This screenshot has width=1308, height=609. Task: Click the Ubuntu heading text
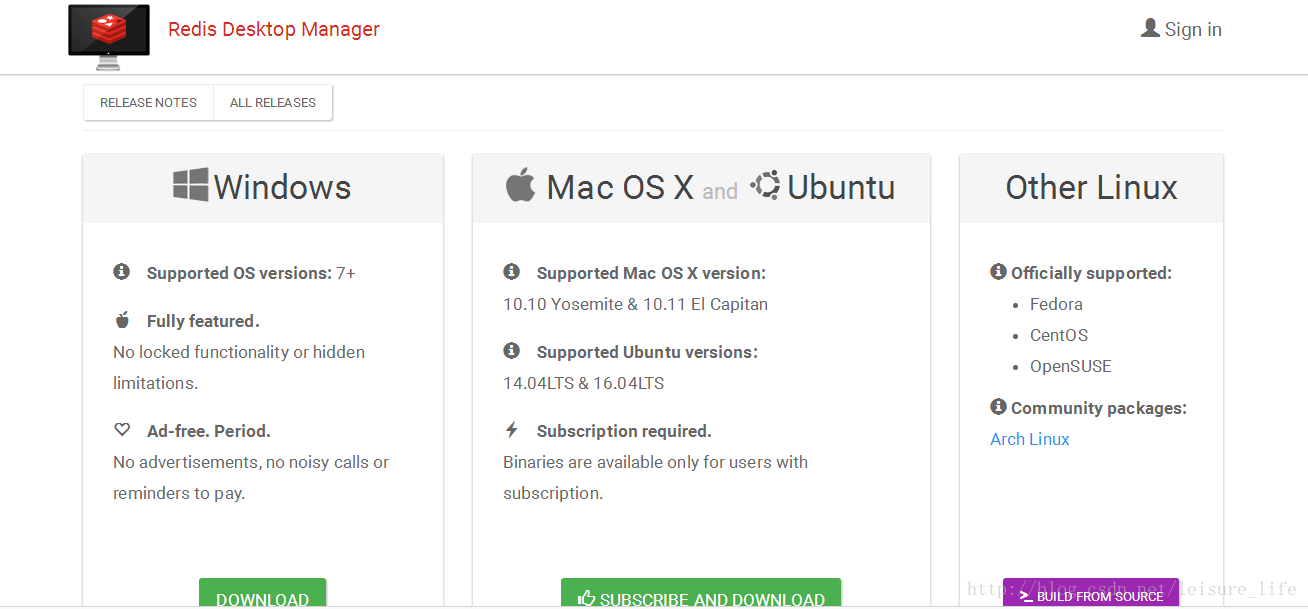[841, 187]
